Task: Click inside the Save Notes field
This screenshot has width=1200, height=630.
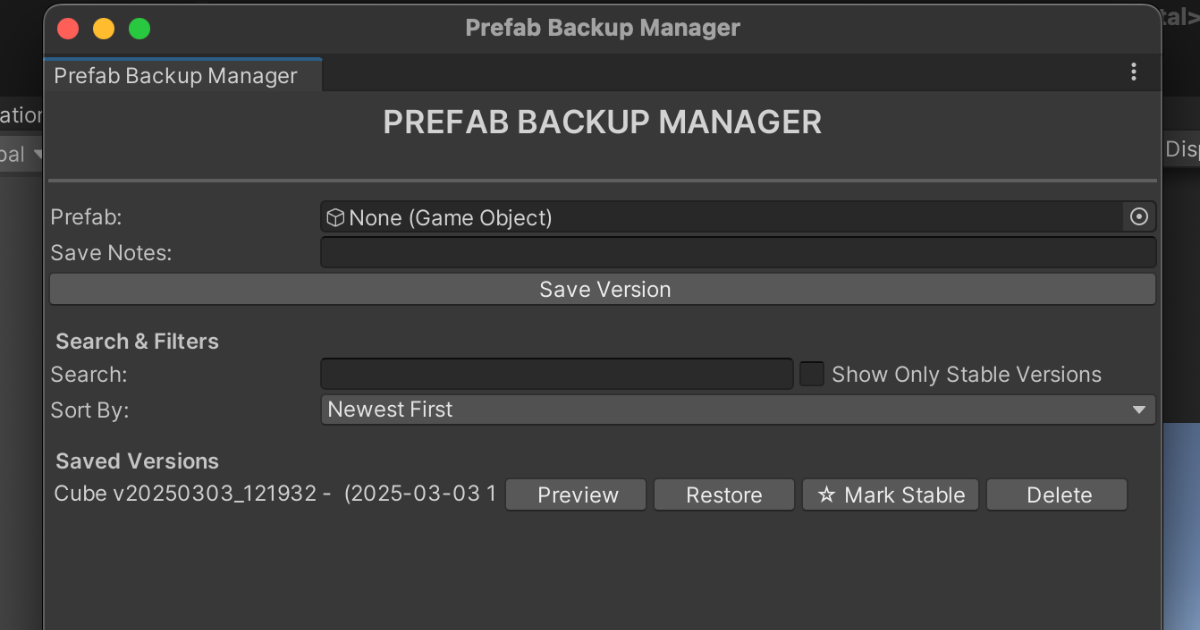Action: pyautogui.click(x=737, y=252)
